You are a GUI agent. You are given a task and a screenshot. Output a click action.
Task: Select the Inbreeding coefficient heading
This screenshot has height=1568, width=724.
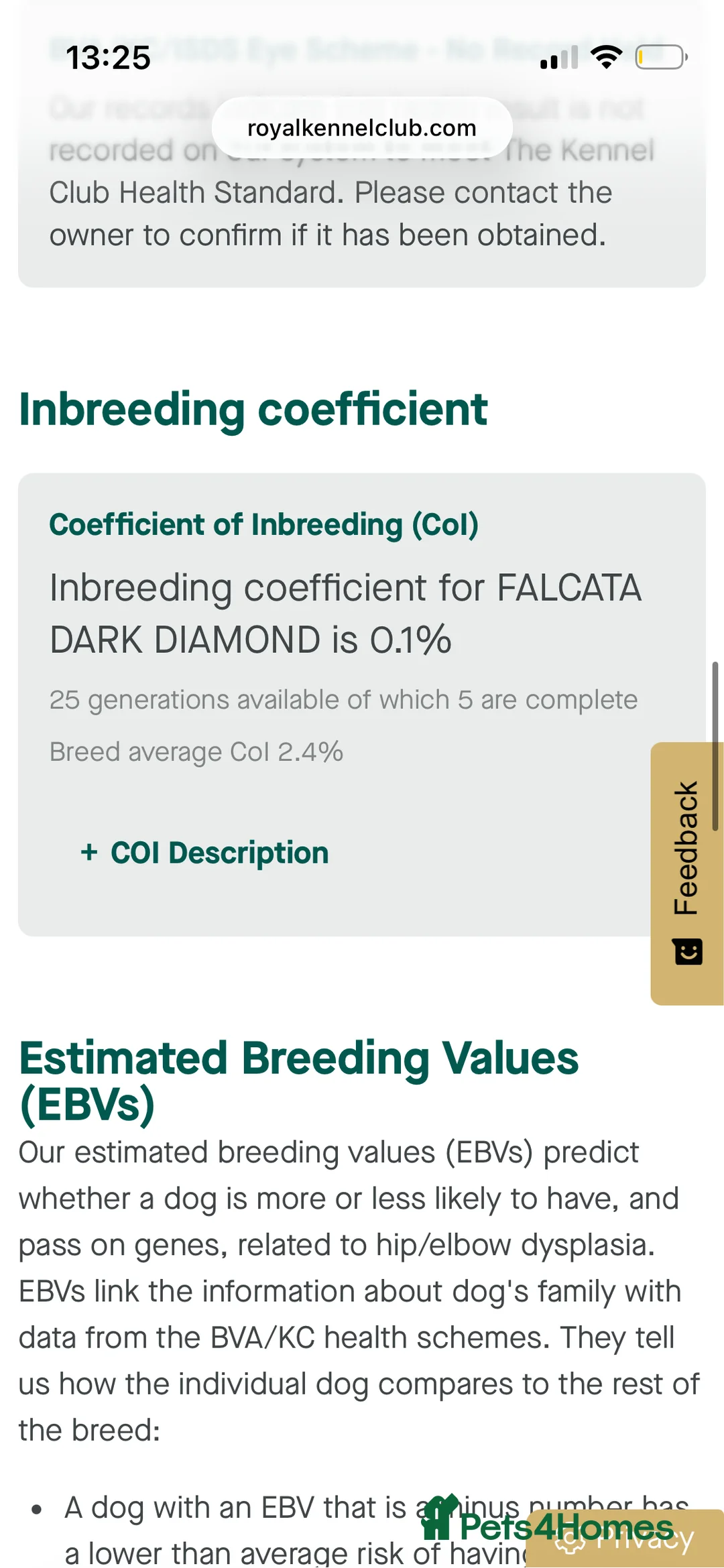pyautogui.click(x=253, y=409)
